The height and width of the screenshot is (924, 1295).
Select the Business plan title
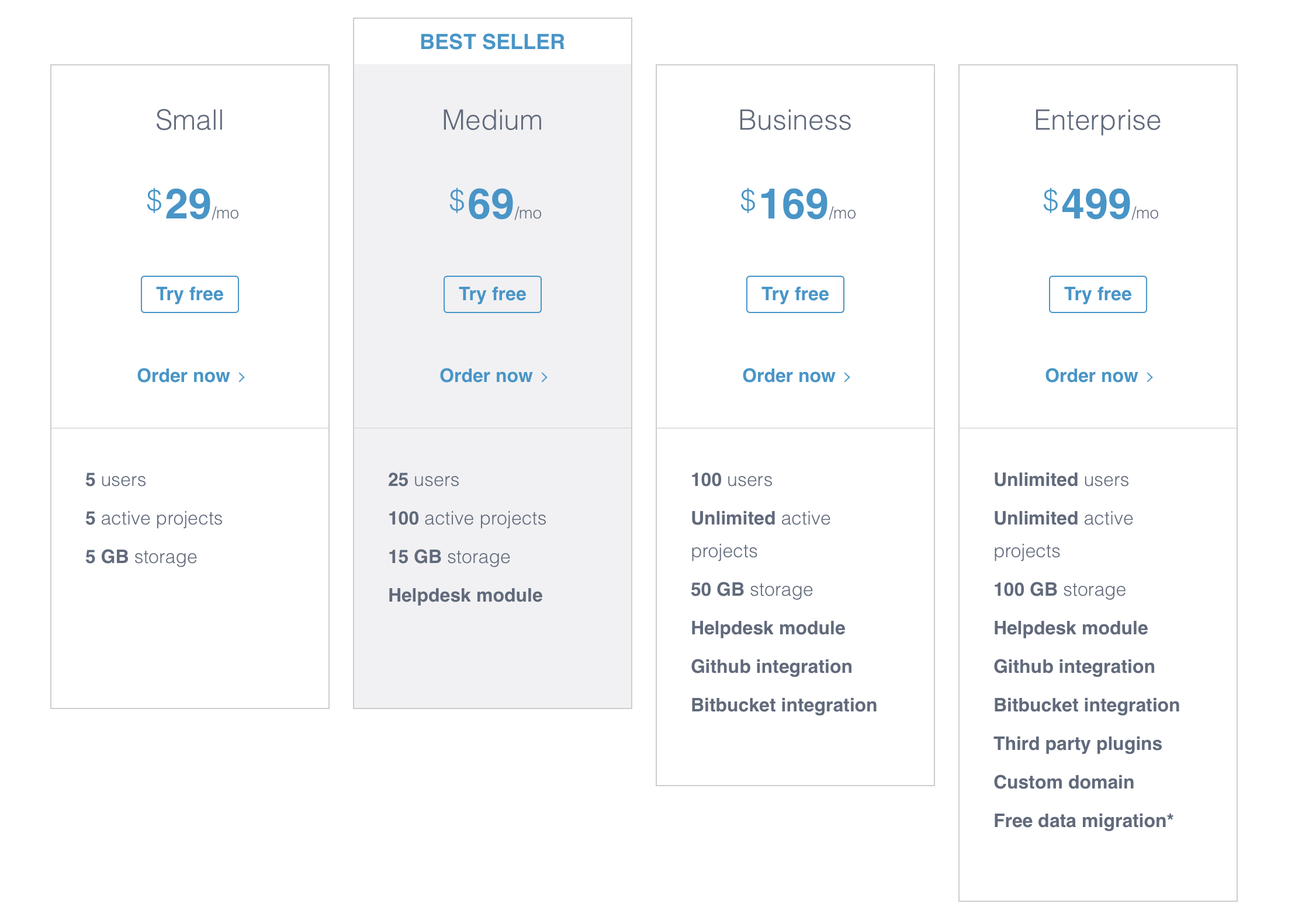pos(795,120)
